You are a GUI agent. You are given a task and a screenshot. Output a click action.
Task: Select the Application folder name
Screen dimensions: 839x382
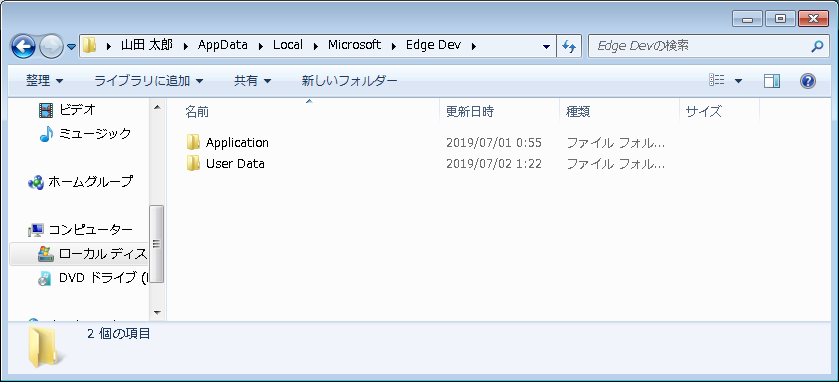[237, 143]
